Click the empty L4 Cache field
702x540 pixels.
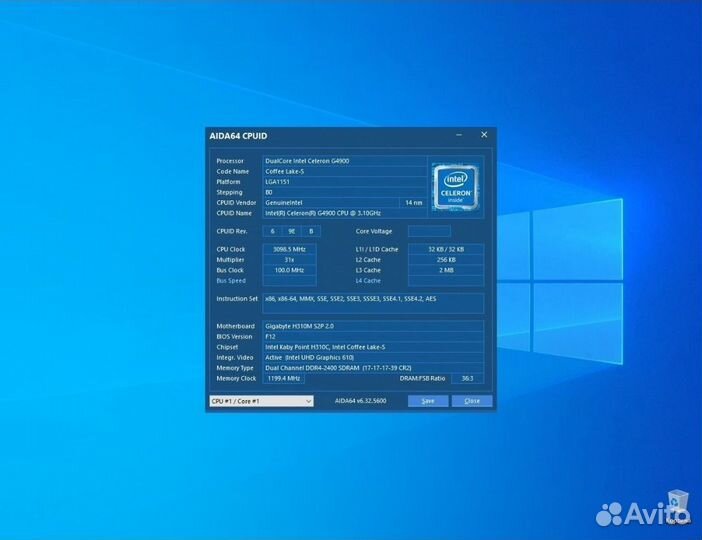point(446,281)
